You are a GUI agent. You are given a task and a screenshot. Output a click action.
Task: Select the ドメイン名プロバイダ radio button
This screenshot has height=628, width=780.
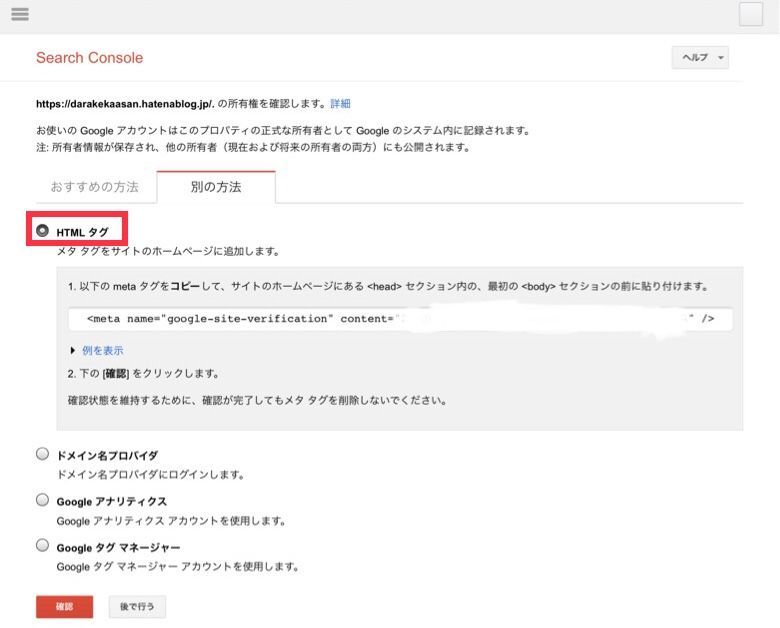click(x=42, y=453)
